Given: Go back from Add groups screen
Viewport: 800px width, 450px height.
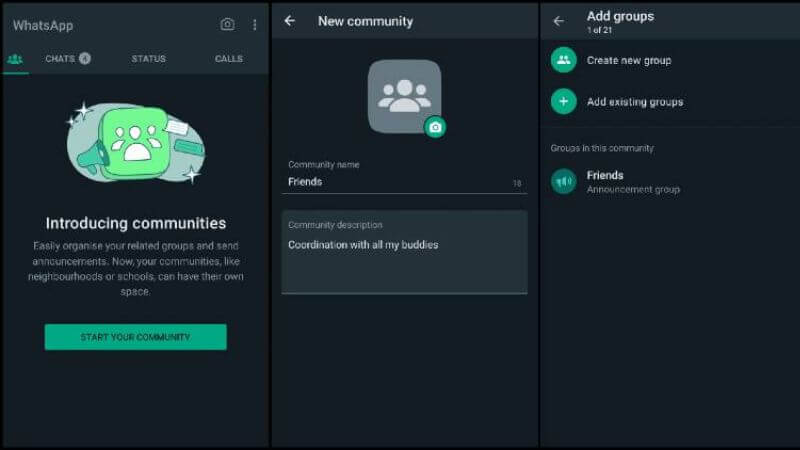Looking at the screenshot, I should pos(559,21).
